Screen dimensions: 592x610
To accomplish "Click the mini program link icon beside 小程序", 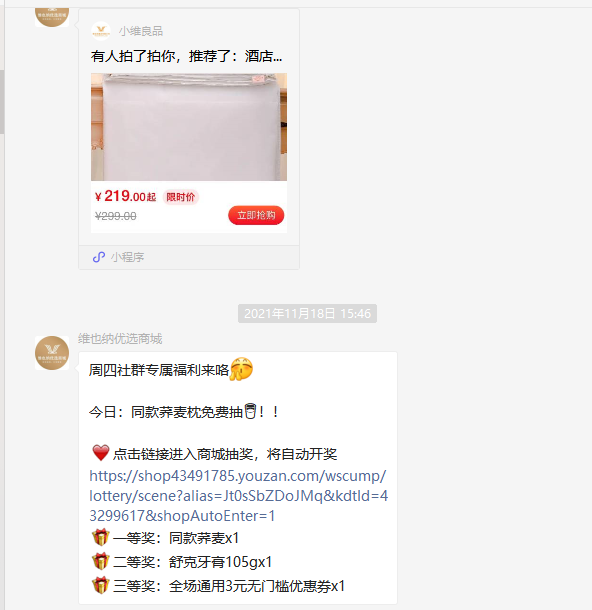I will tap(99, 257).
